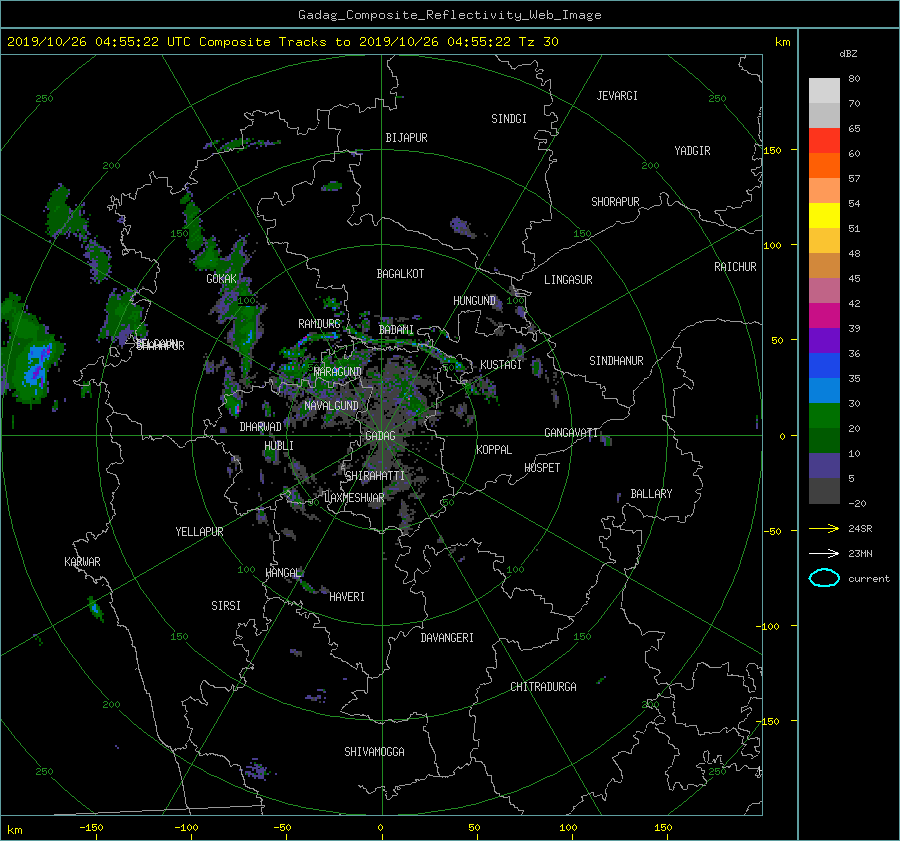The image size is (900, 841).
Task: Pick the yellow 51-54 dBZ color band
Action: pos(824,216)
